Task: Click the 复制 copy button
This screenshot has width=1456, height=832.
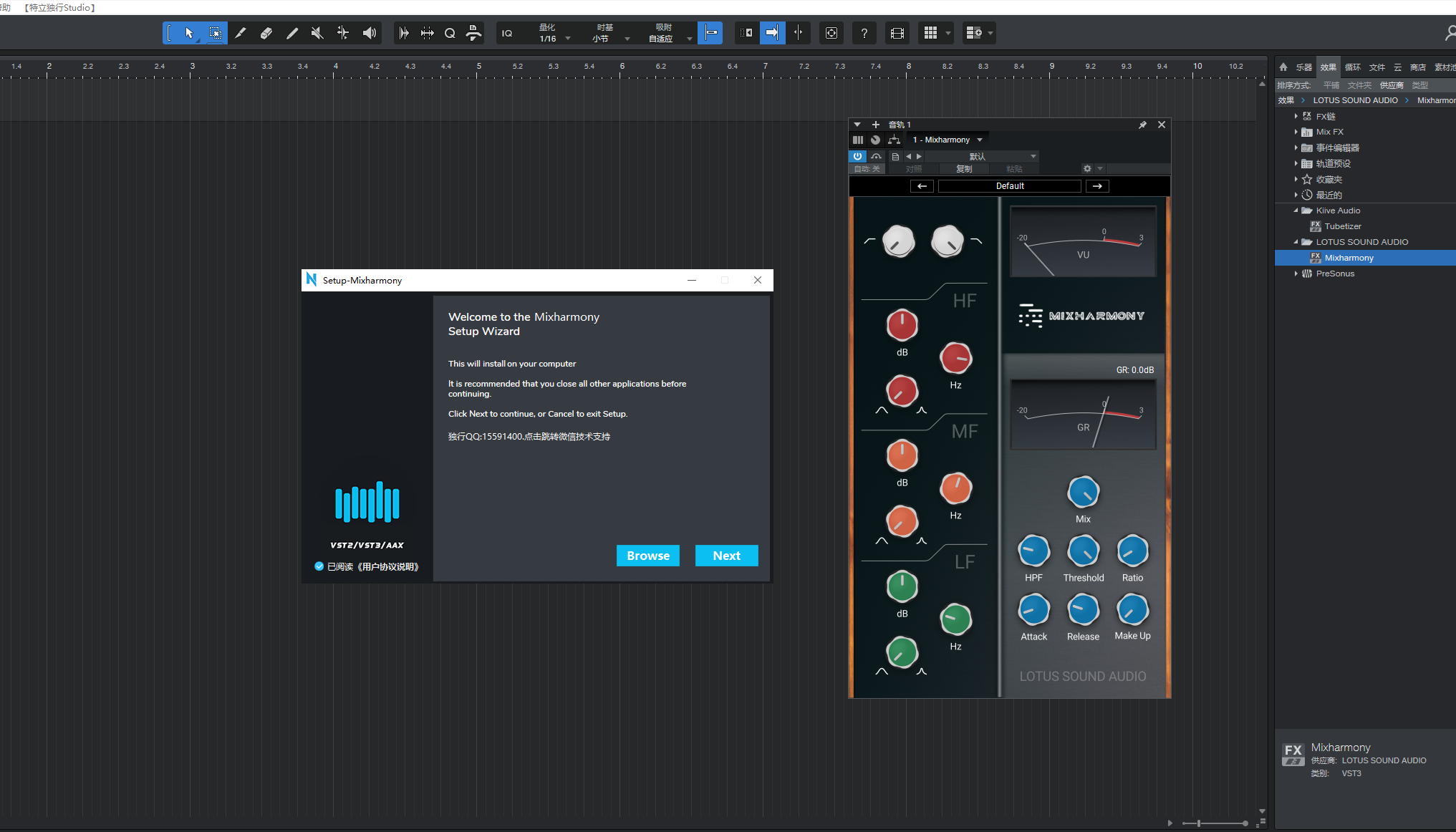Action: [964, 169]
